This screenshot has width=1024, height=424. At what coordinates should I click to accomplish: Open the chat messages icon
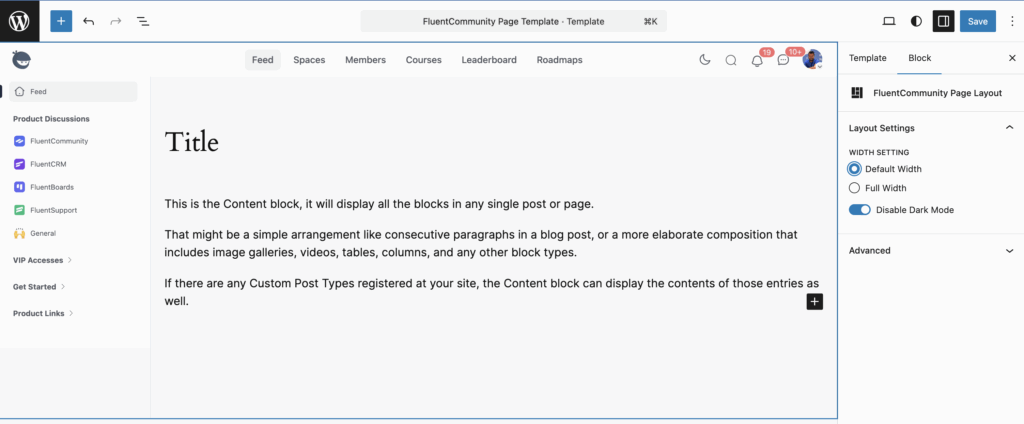click(783, 61)
